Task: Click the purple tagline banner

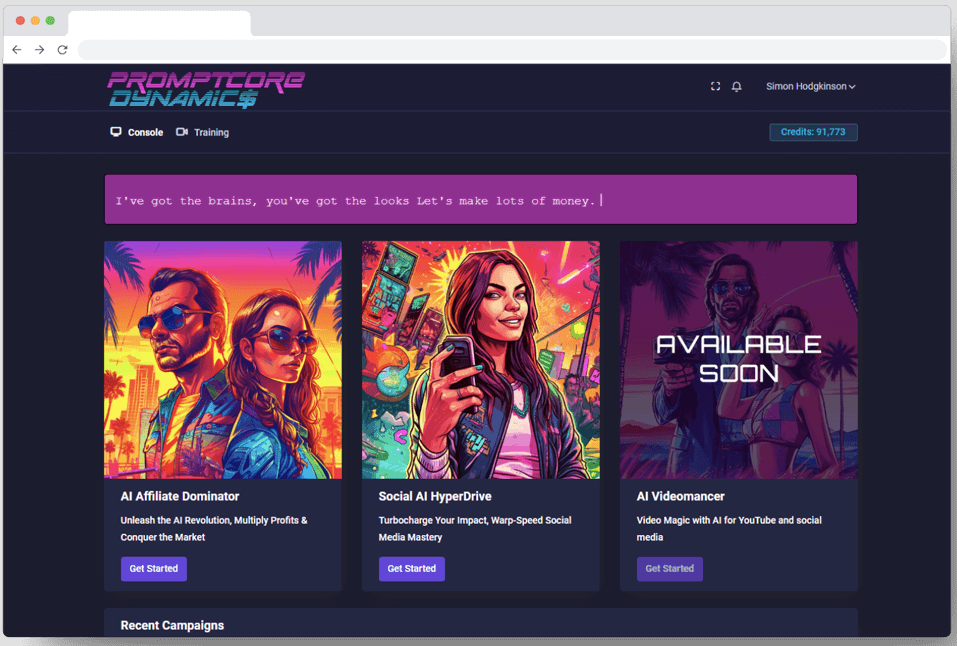Action: [x=481, y=200]
